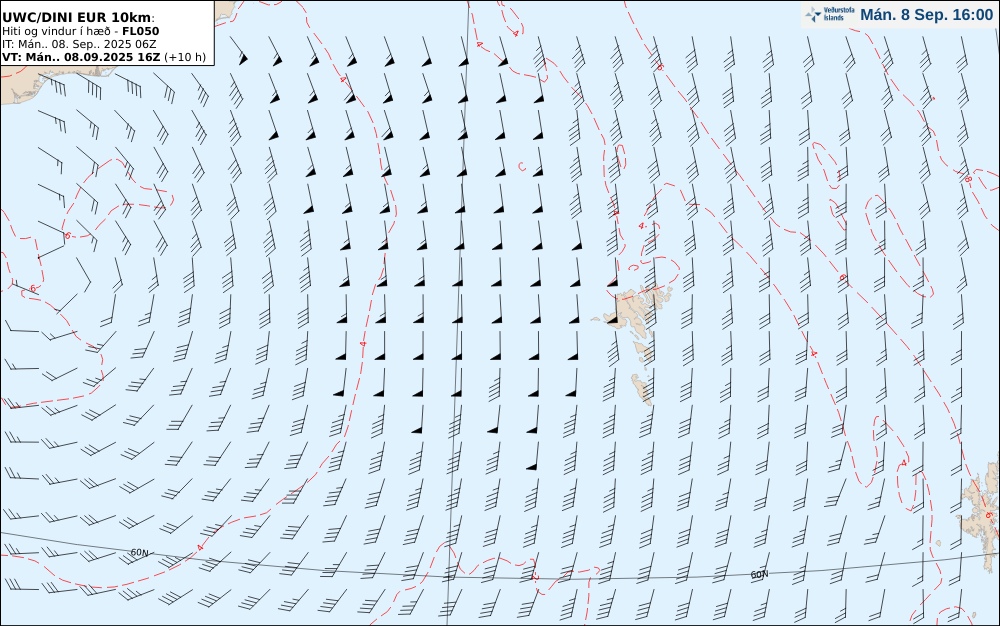The height and width of the screenshot is (626, 1000).
Task: Click the 'UWC/DINI EUR 10km' title text
Action: [78, 17]
